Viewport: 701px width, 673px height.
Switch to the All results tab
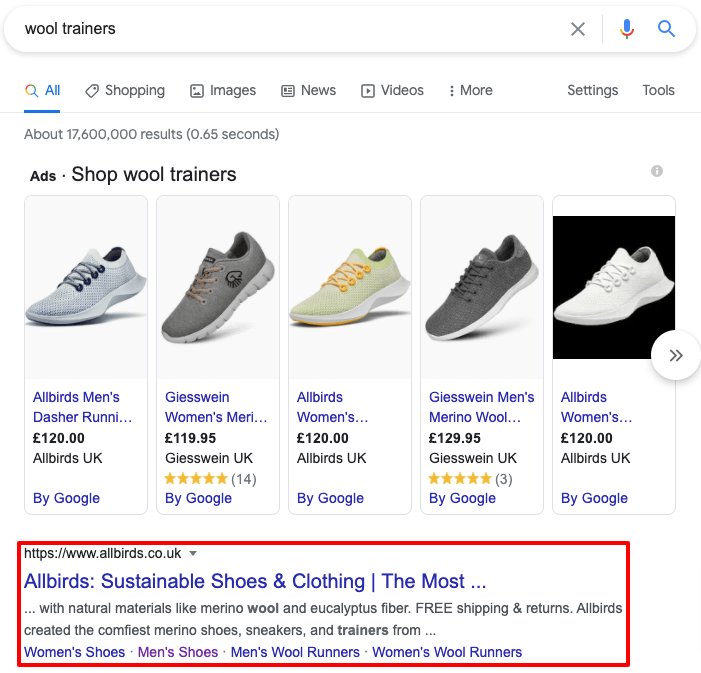point(42,90)
